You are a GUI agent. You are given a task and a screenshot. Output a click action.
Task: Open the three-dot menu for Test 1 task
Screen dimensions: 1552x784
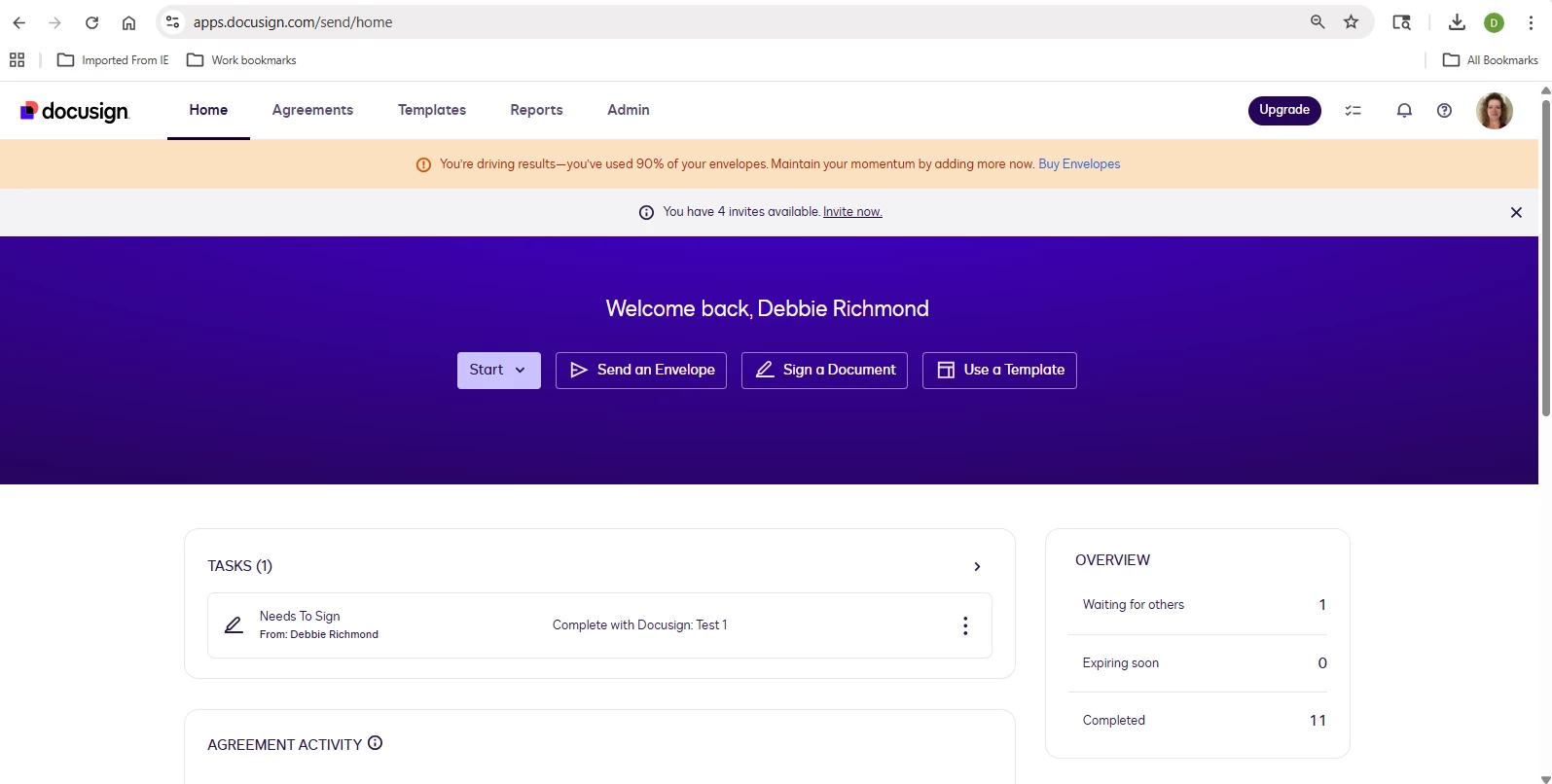[965, 625]
